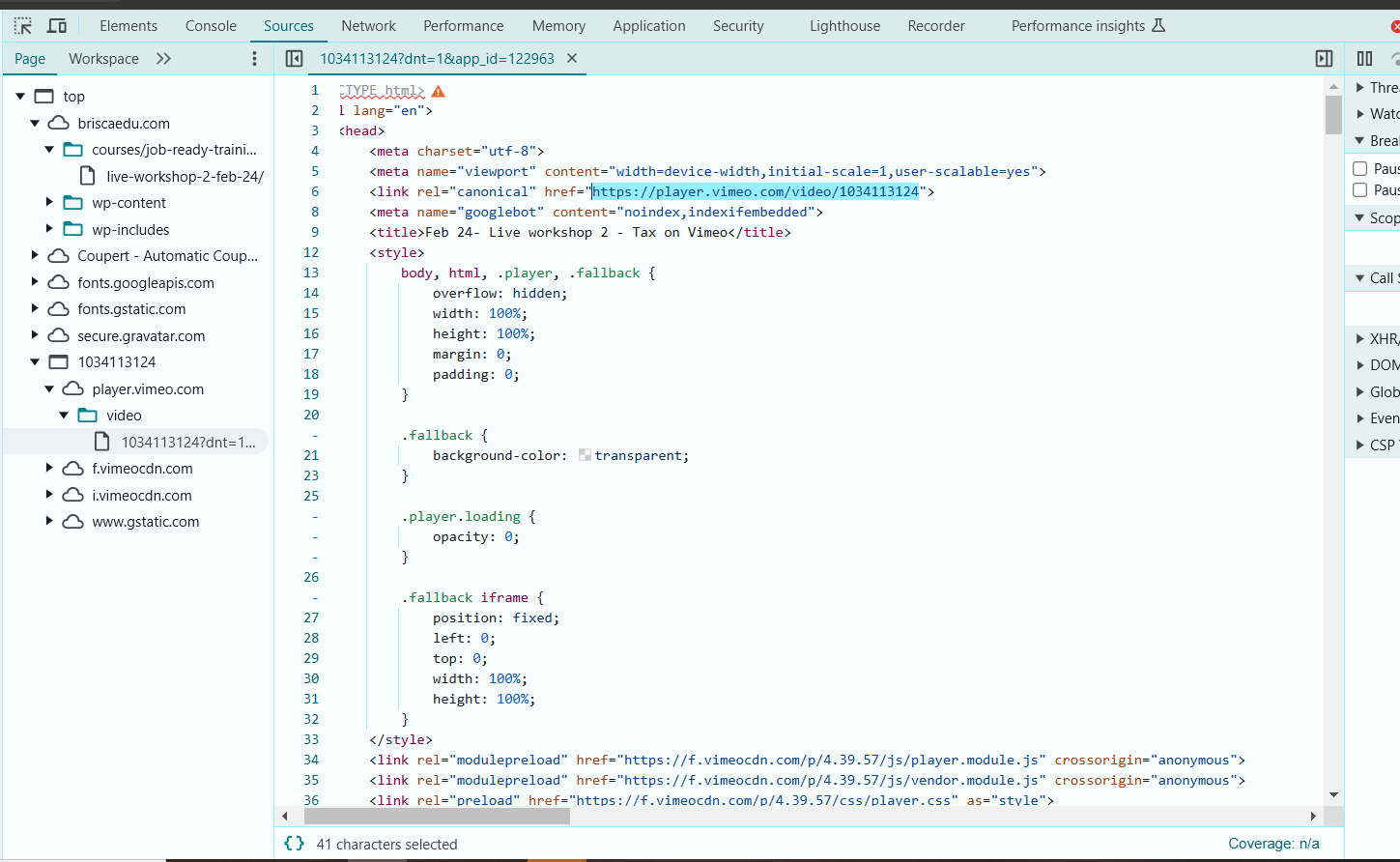Show more navigator tabs chevron

163,59
